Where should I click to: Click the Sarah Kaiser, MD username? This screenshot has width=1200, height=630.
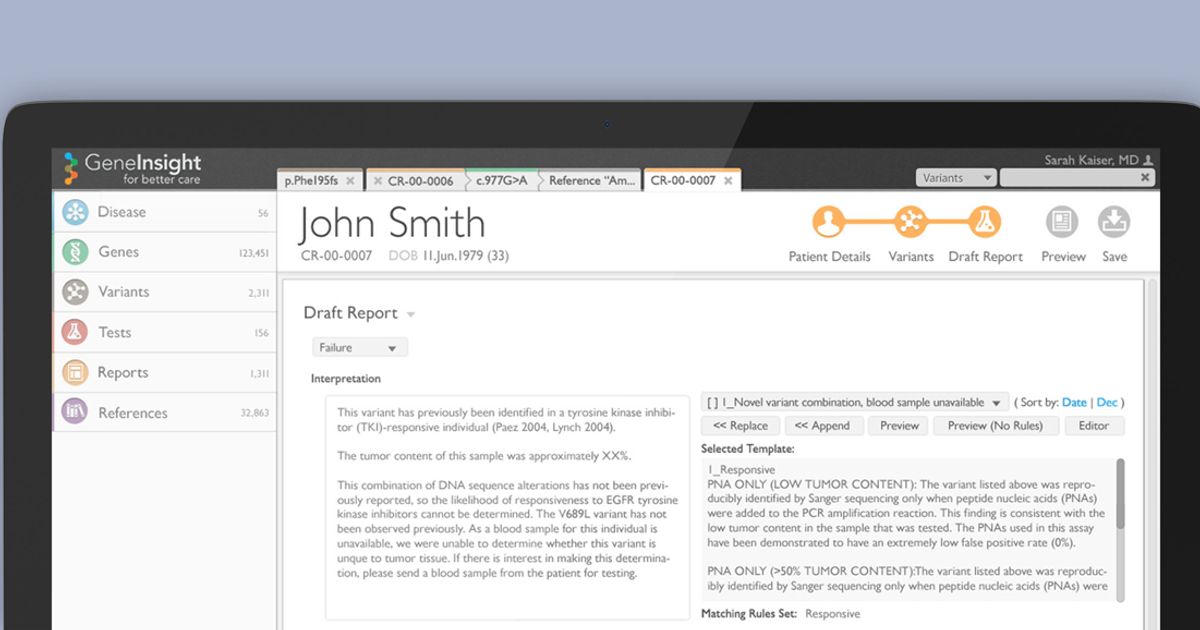pos(1091,160)
